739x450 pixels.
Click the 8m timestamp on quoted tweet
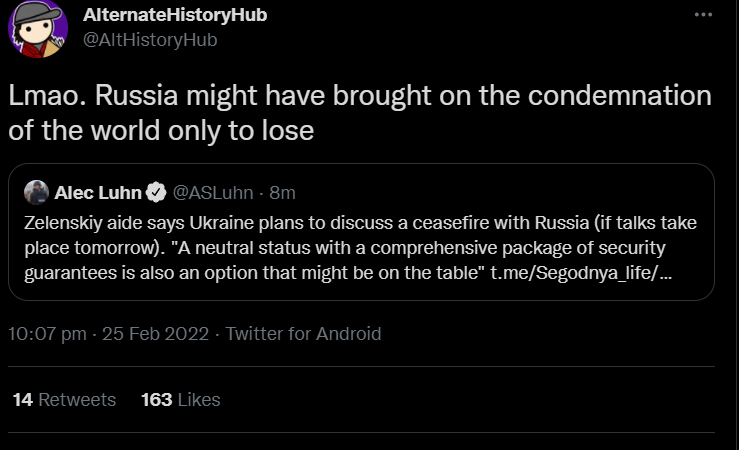[283, 191]
